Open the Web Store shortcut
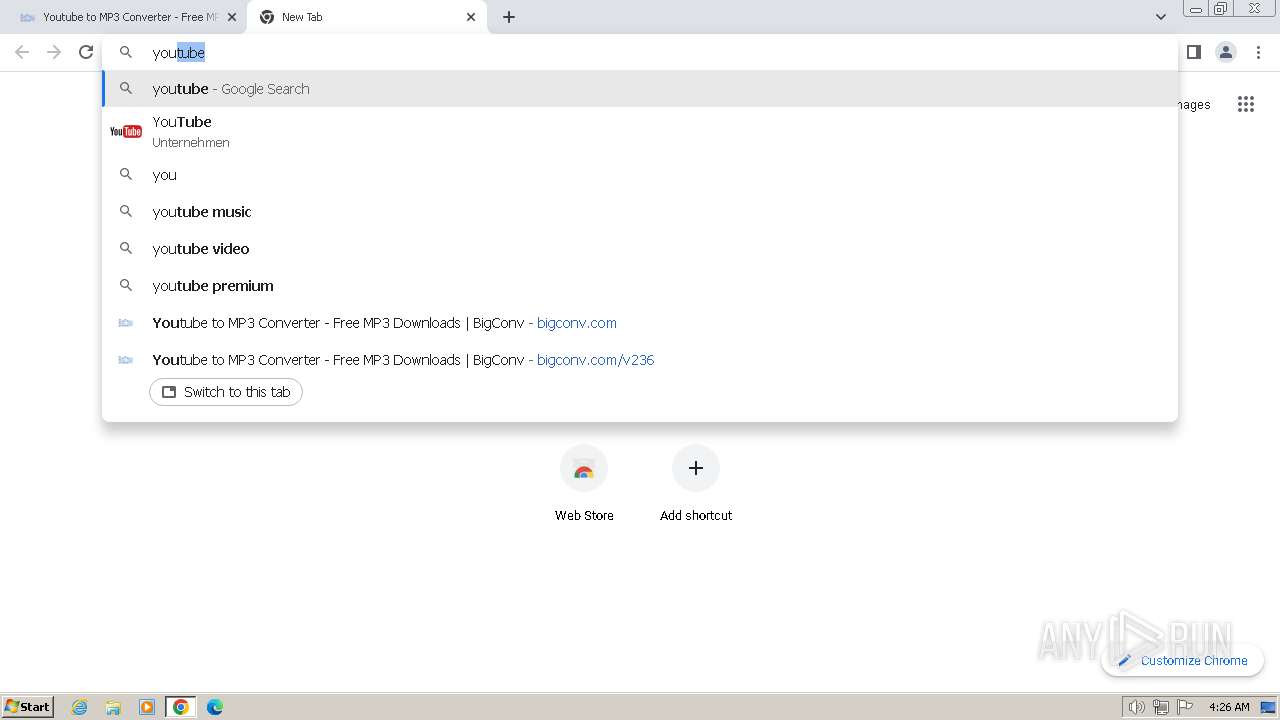This screenshot has width=1280, height=720. (584, 484)
